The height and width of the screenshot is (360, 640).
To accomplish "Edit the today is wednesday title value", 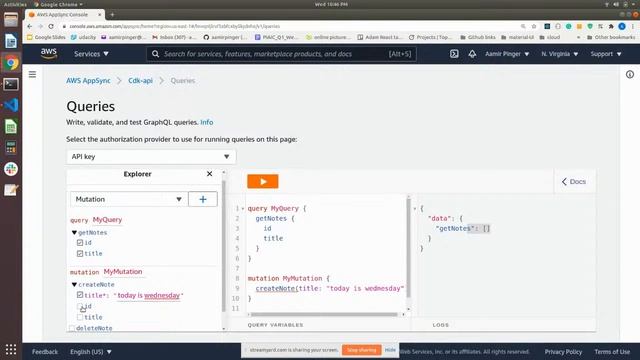I will point(149,295).
